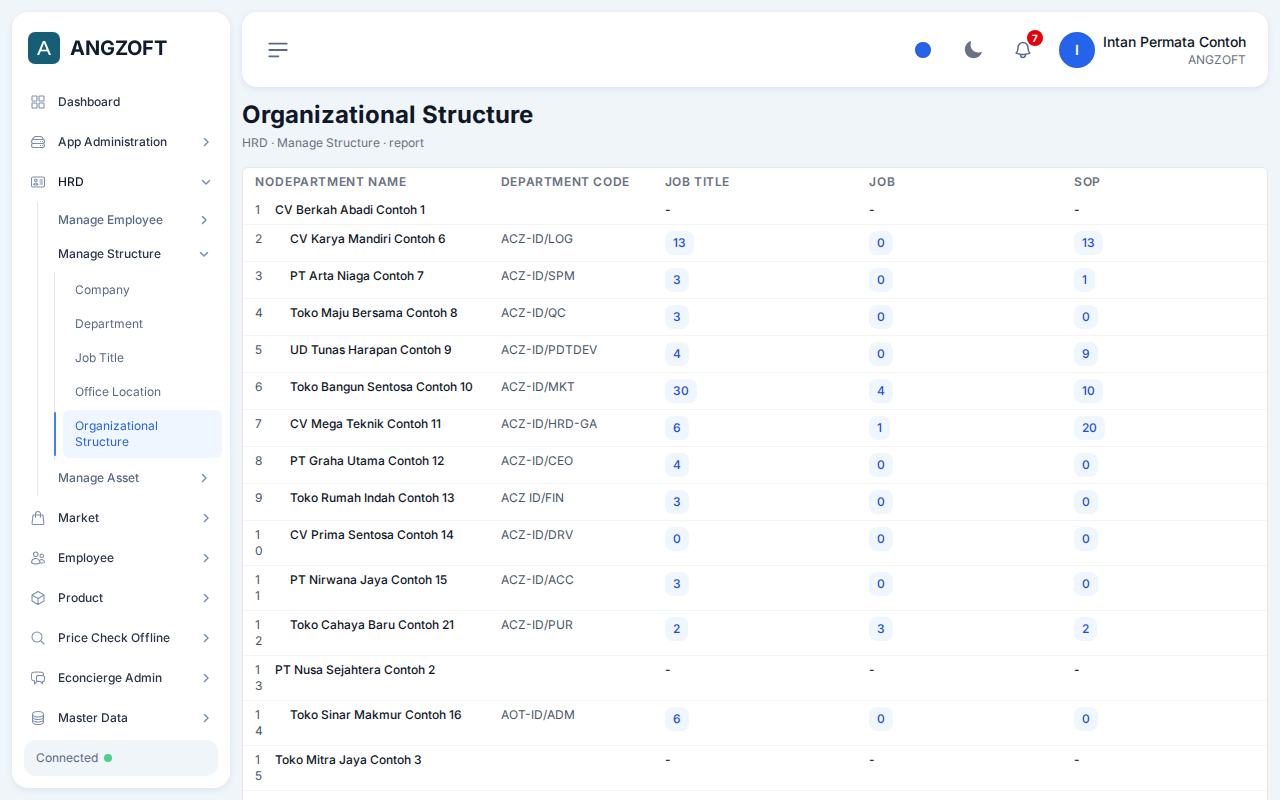Click the DEPARTMENT CODE column header

pyautogui.click(x=565, y=182)
